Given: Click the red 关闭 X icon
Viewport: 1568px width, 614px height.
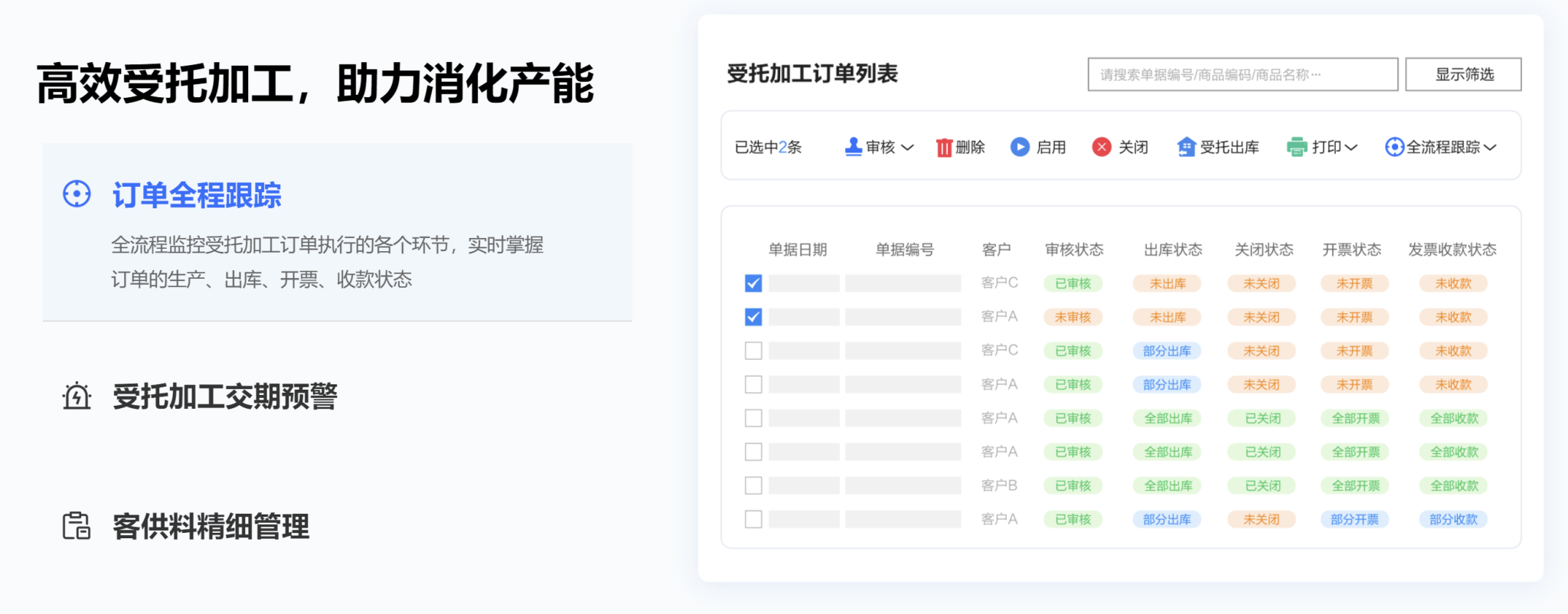Looking at the screenshot, I should 1102,147.
